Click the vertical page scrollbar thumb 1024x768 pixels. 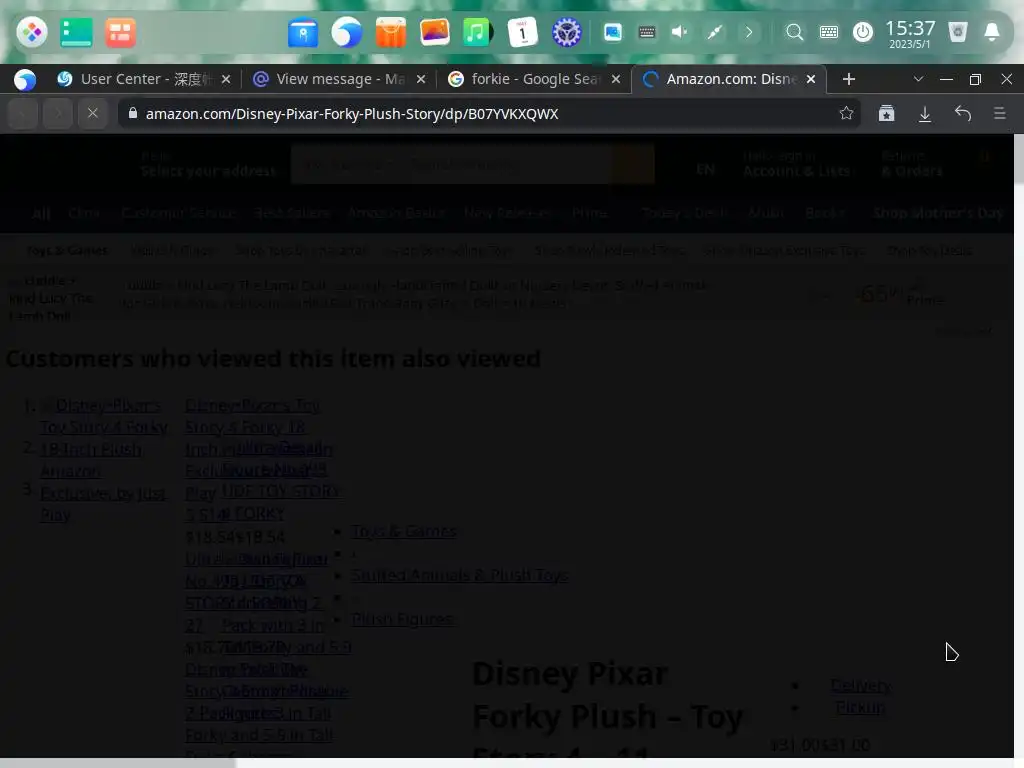(1019, 159)
